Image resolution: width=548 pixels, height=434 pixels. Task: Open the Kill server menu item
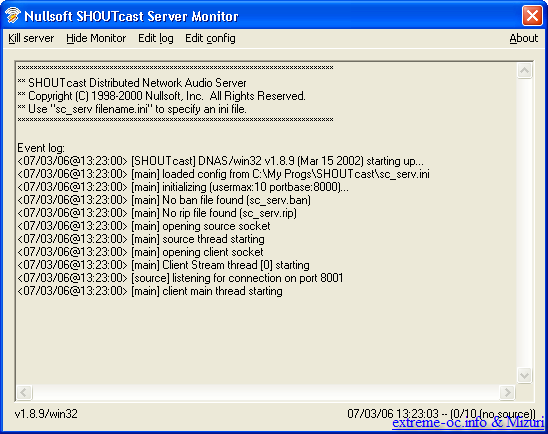pos(31,38)
